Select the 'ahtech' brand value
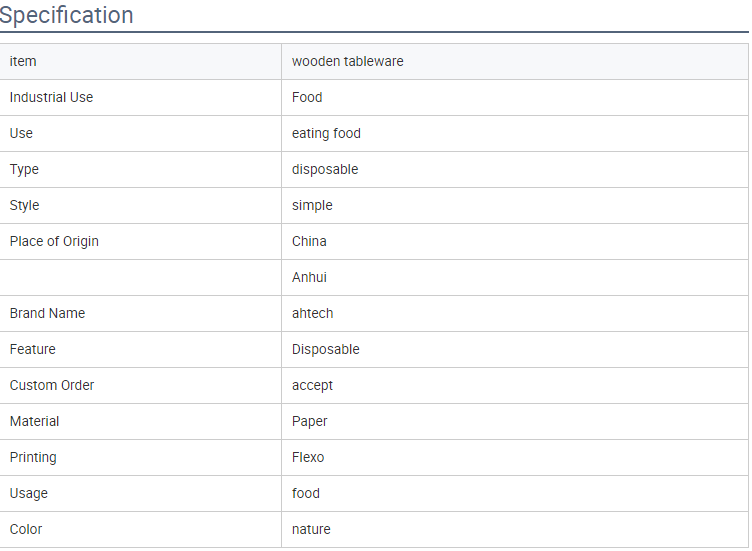This screenshot has width=752, height=551. tap(312, 313)
